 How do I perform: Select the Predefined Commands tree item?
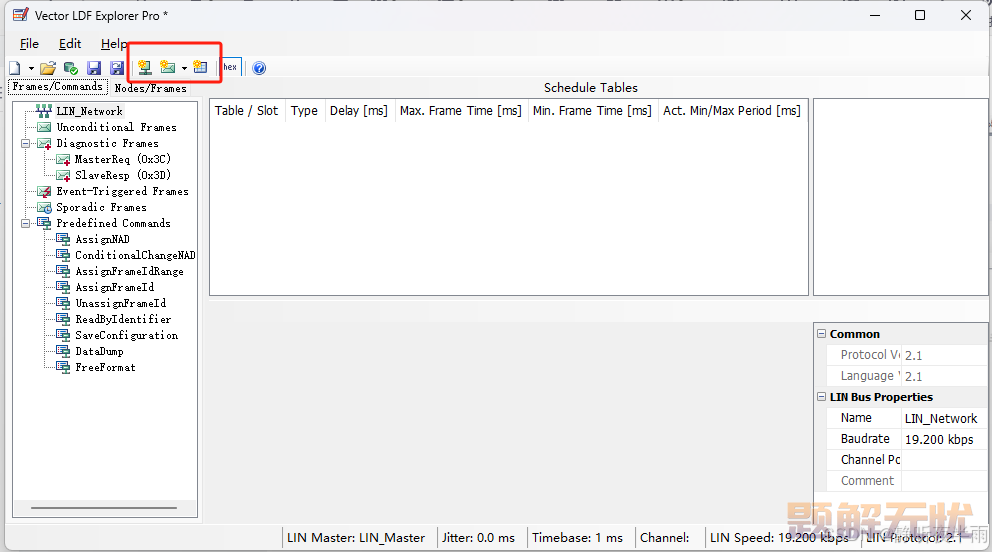(x=113, y=223)
